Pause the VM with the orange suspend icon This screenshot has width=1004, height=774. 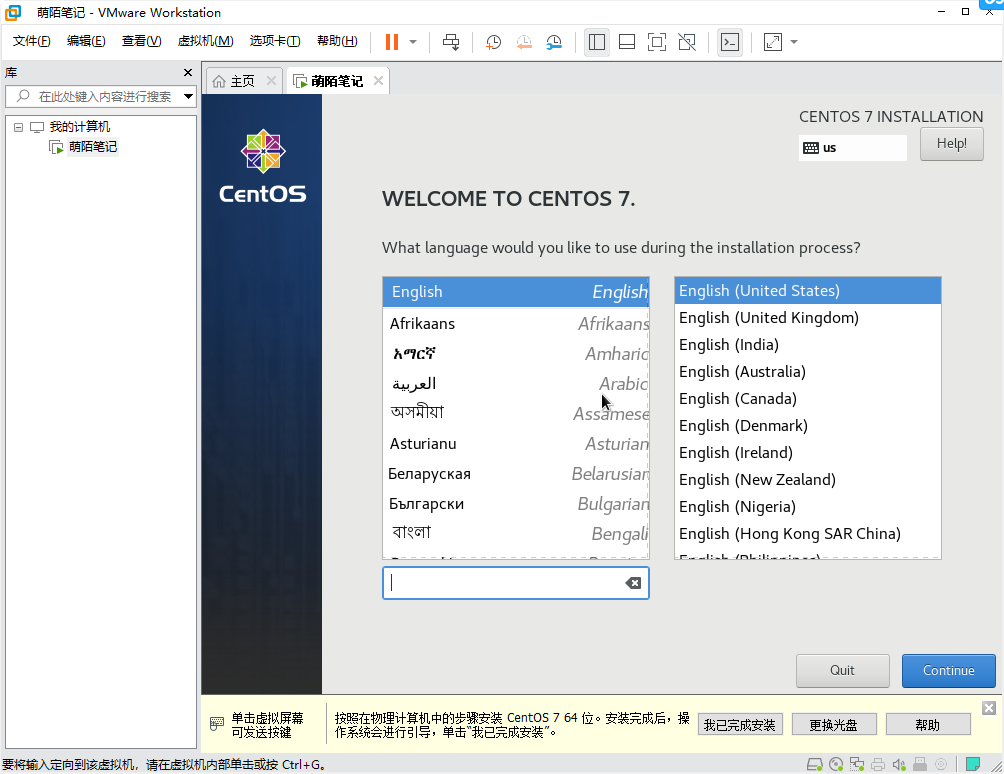coord(392,42)
